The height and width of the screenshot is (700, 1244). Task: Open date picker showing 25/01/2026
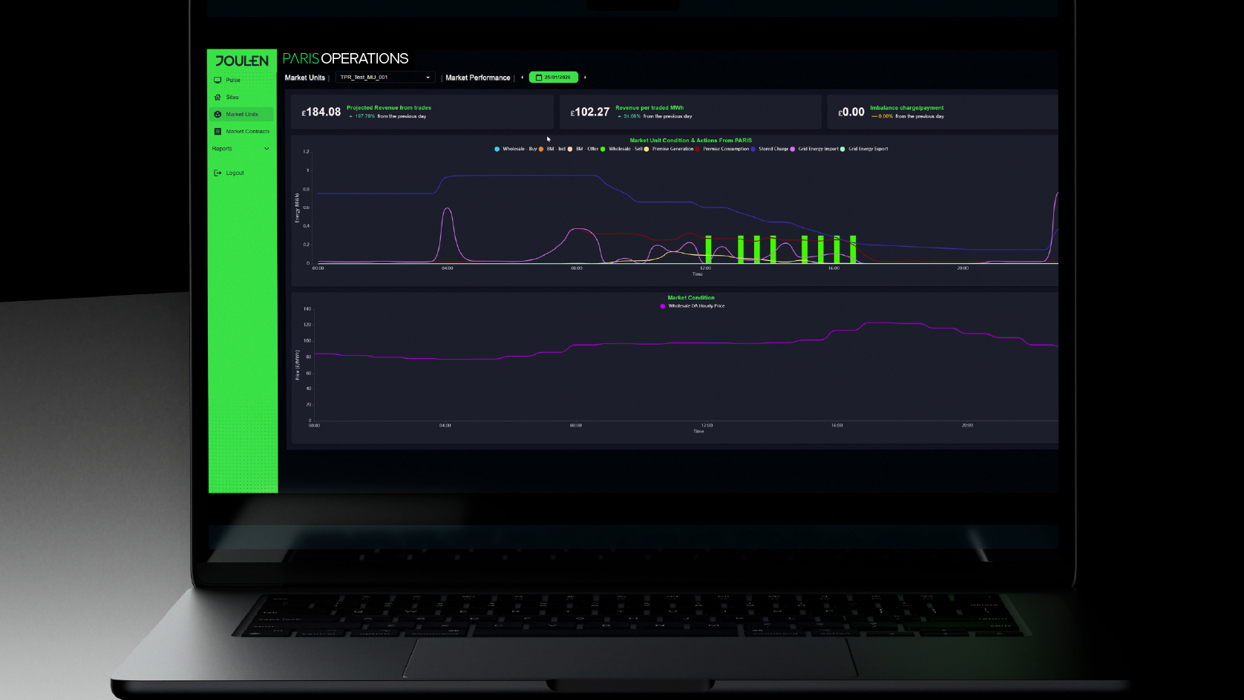pyautogui.click(x=553, y=77)
